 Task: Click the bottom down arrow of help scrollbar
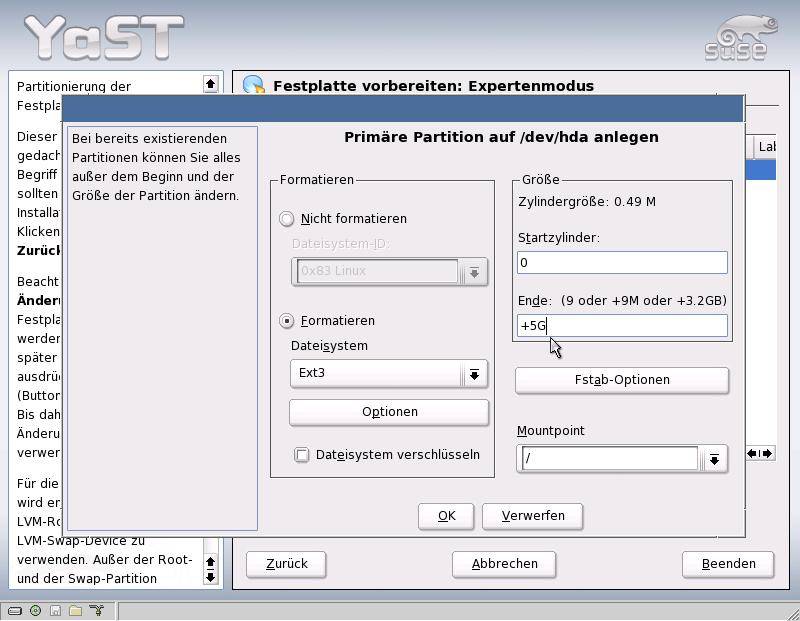pos(211,577)
